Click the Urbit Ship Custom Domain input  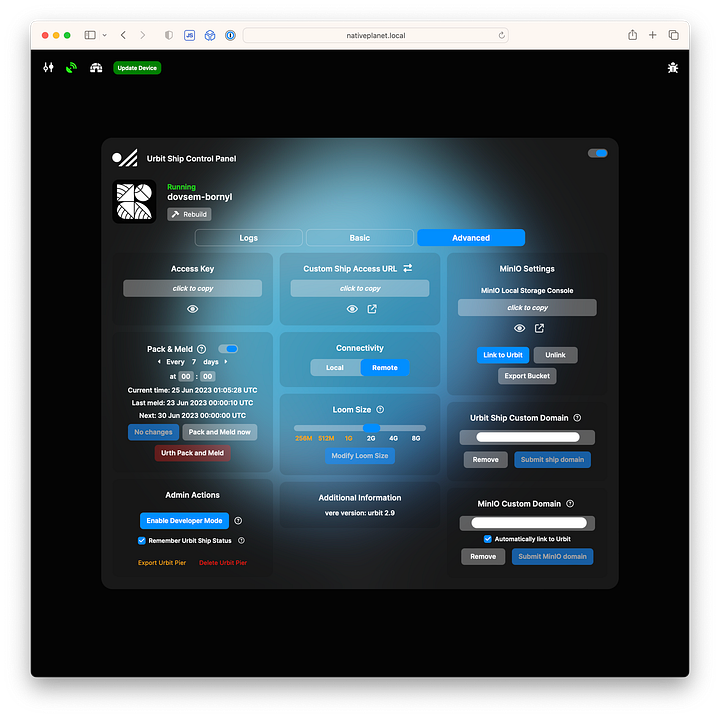[527, 437]
